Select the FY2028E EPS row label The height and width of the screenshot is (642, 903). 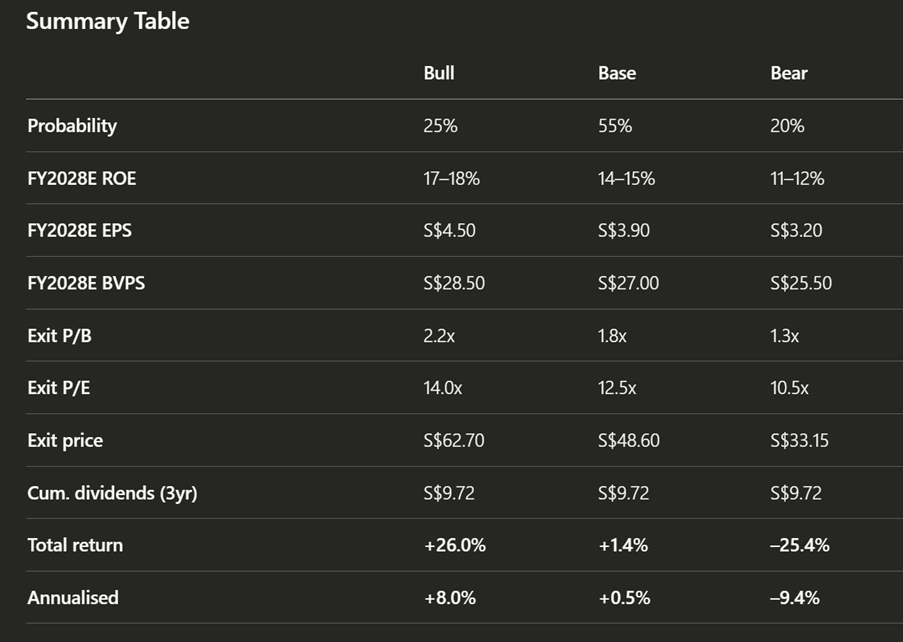point(79,231)
